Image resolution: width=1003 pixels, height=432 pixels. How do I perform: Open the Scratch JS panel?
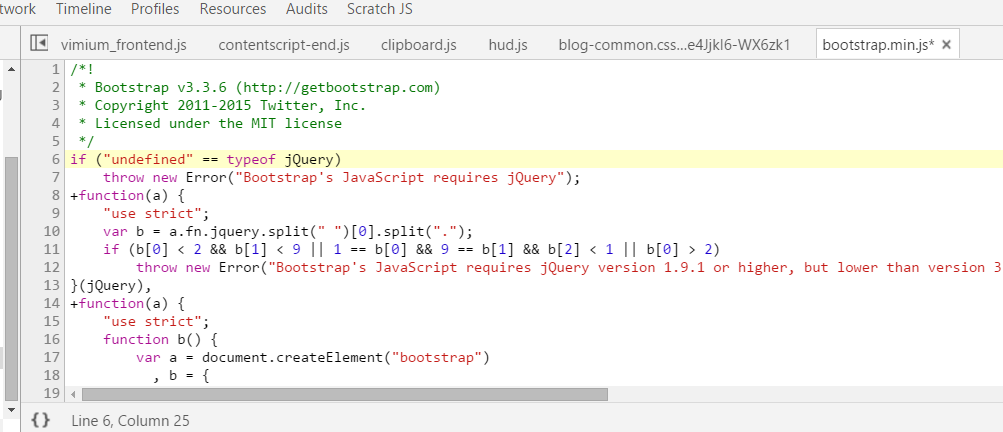coord(380,9)
